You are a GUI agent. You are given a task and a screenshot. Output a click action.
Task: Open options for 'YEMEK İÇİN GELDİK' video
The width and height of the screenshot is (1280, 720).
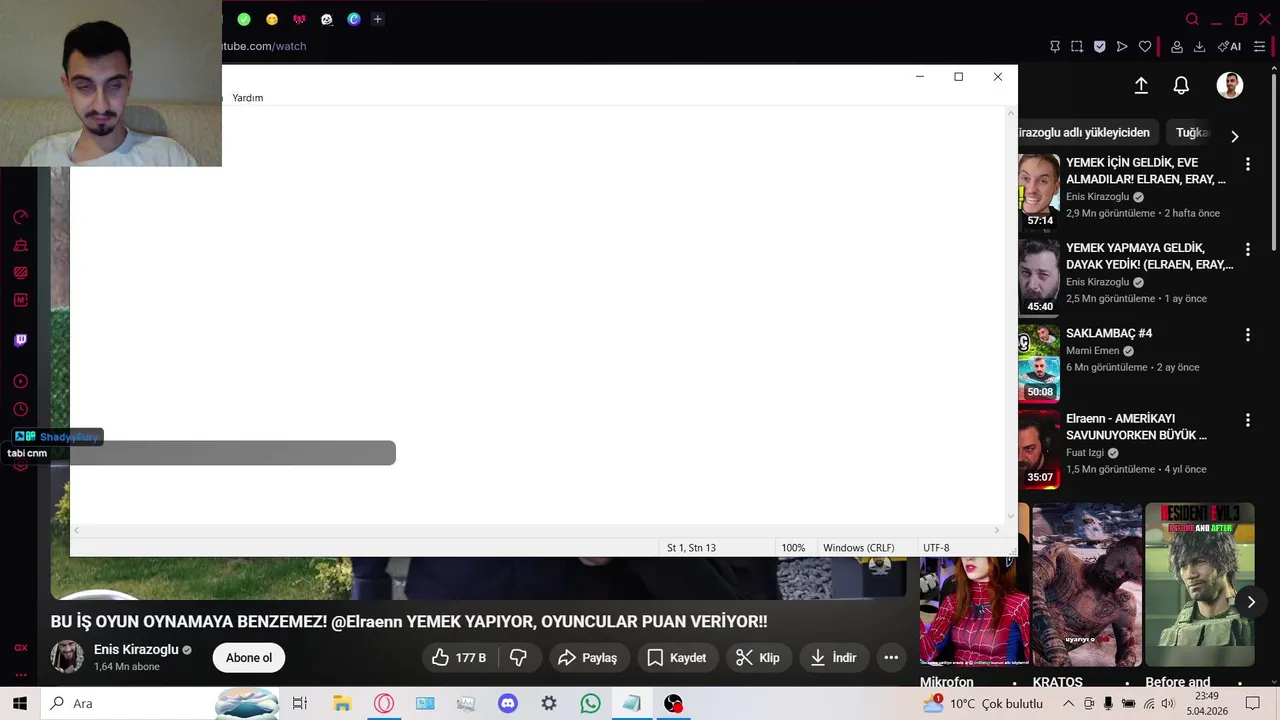click(1247, 164)
